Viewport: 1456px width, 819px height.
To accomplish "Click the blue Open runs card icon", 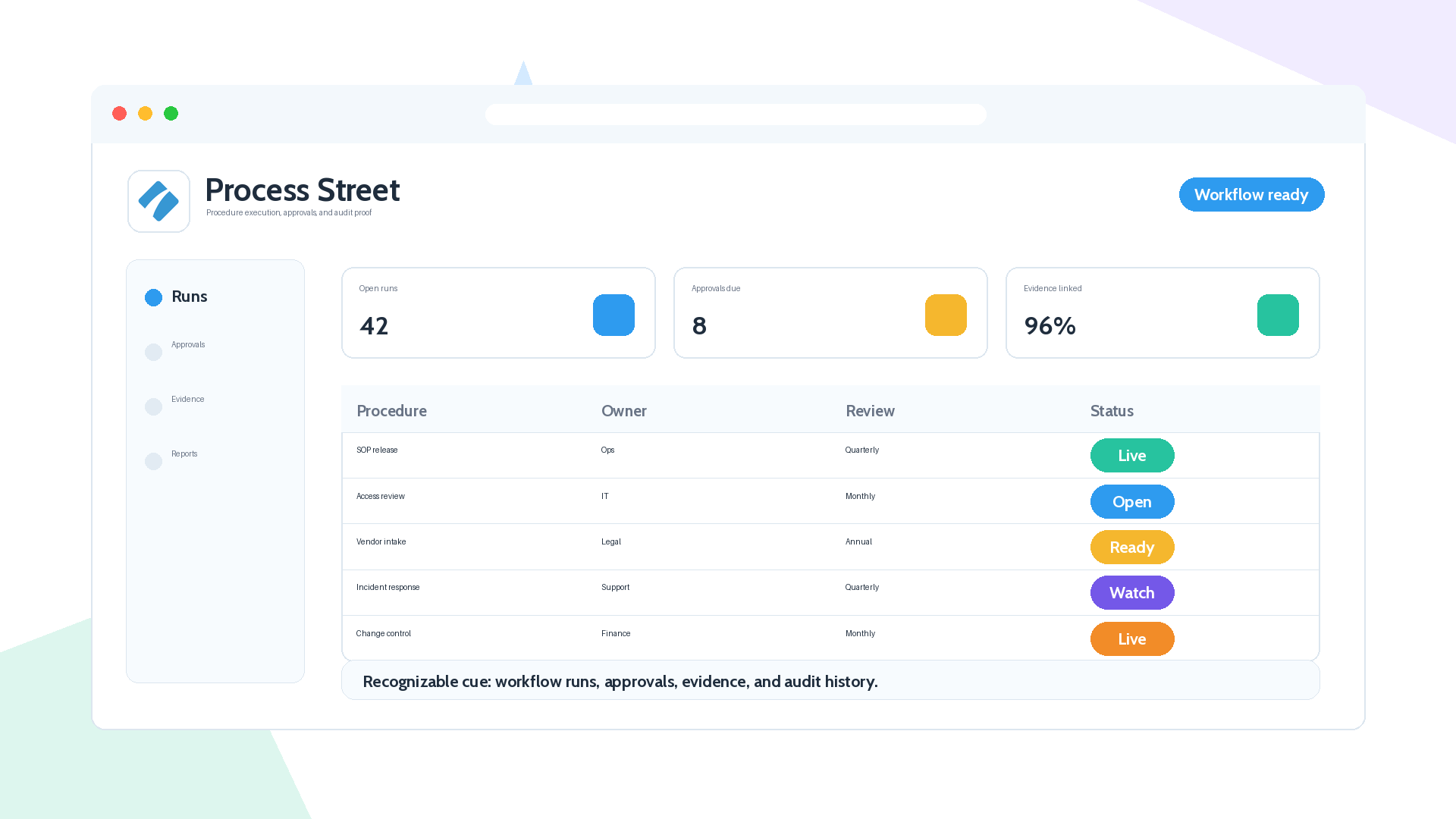I will (613, 315).
